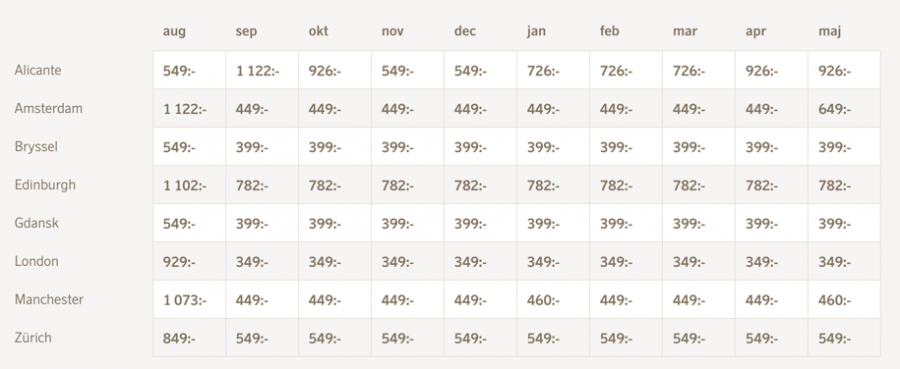The height and width of the screenshot is (369, 900).
Task: Click Amsterdam August price 1 122:-
Action: [185, 108]
